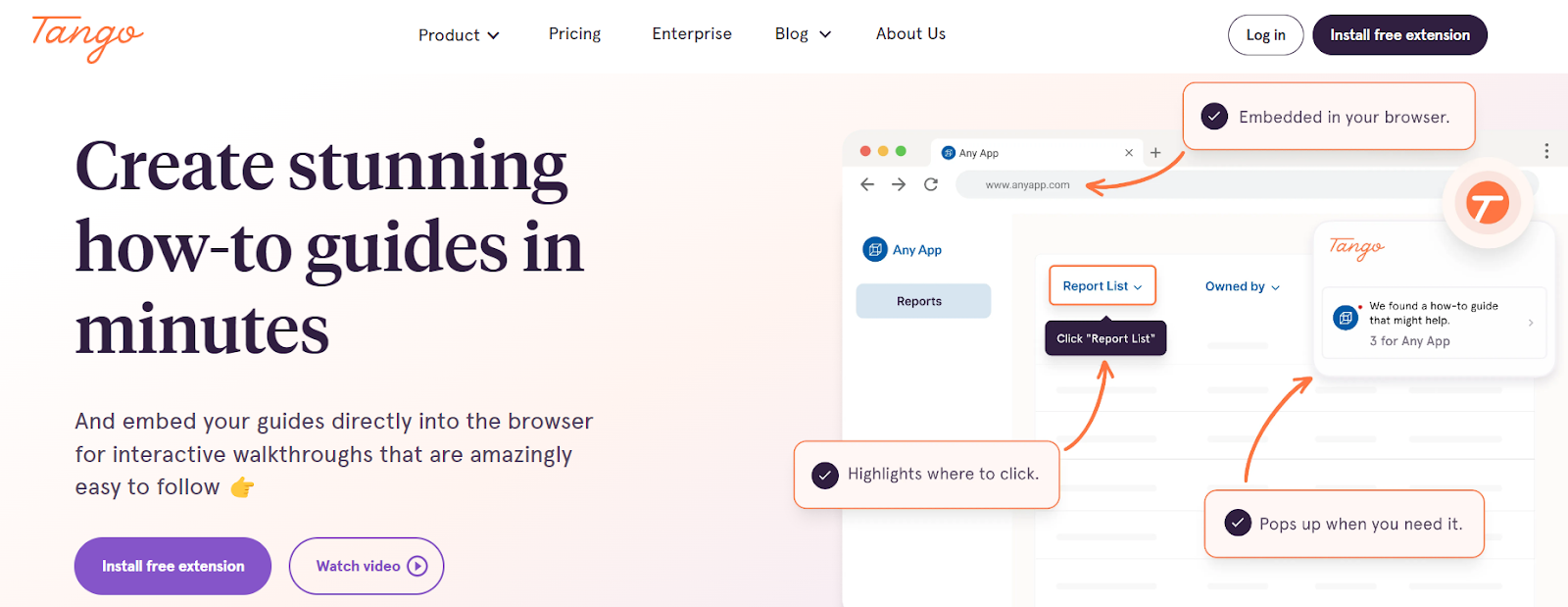Image resolution: width=1568 pixels, height=607 pixels.
Task: Click the red macOS window dot
Action: 865,151
